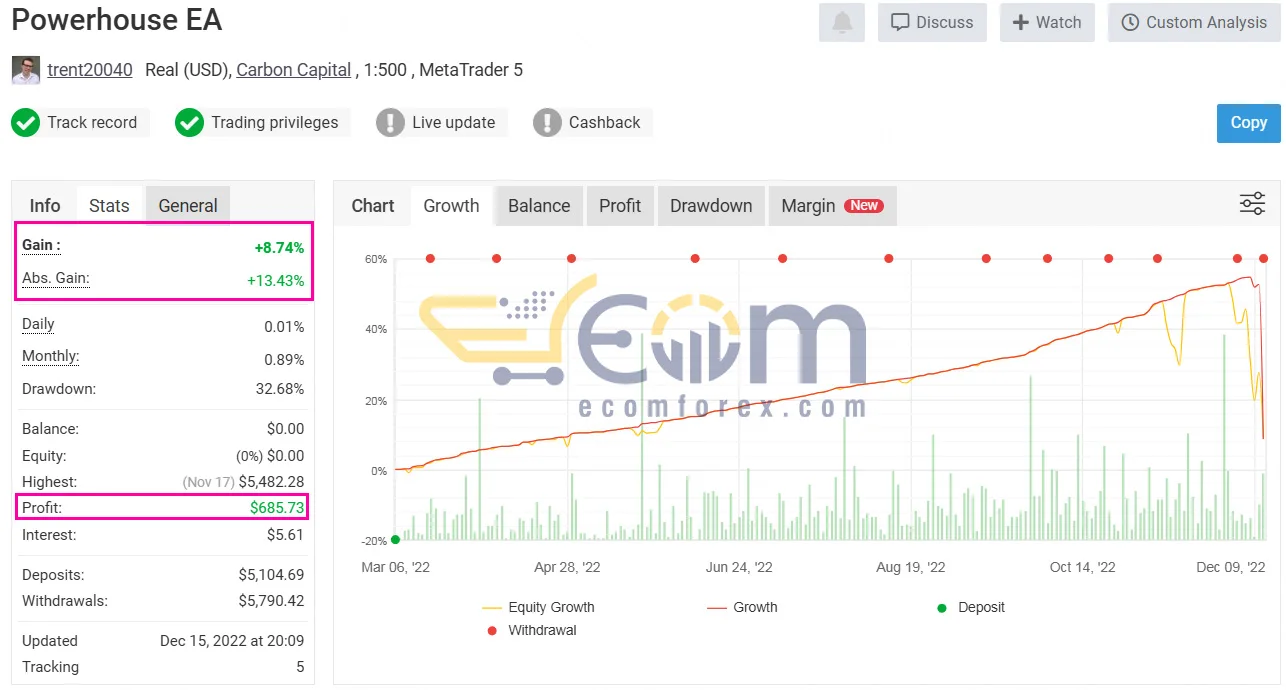Click the Chart panel heading
Viewport: 1286px width, 690px height.
coord(373,205)
